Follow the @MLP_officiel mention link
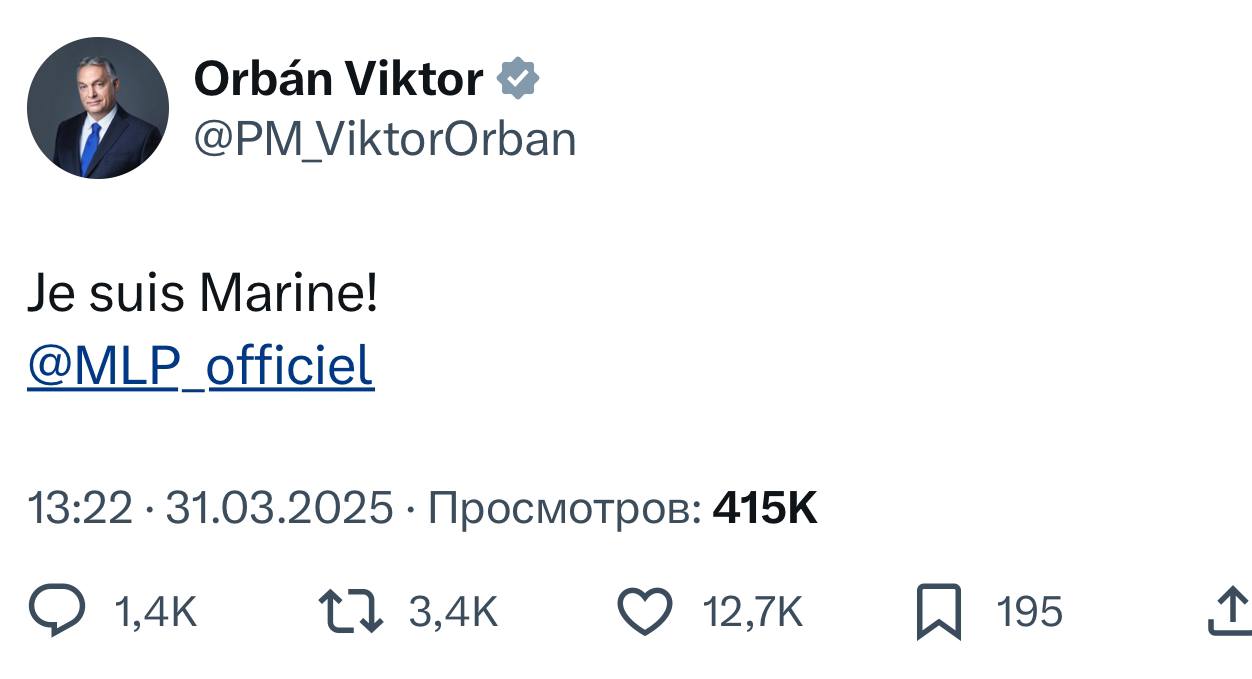 [x=200, y=366]
